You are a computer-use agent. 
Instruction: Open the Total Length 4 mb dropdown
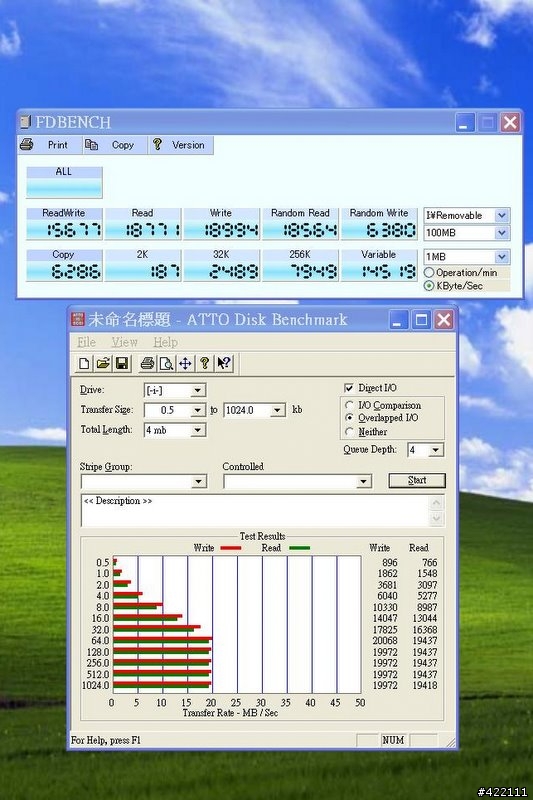[x=198, y=430]
